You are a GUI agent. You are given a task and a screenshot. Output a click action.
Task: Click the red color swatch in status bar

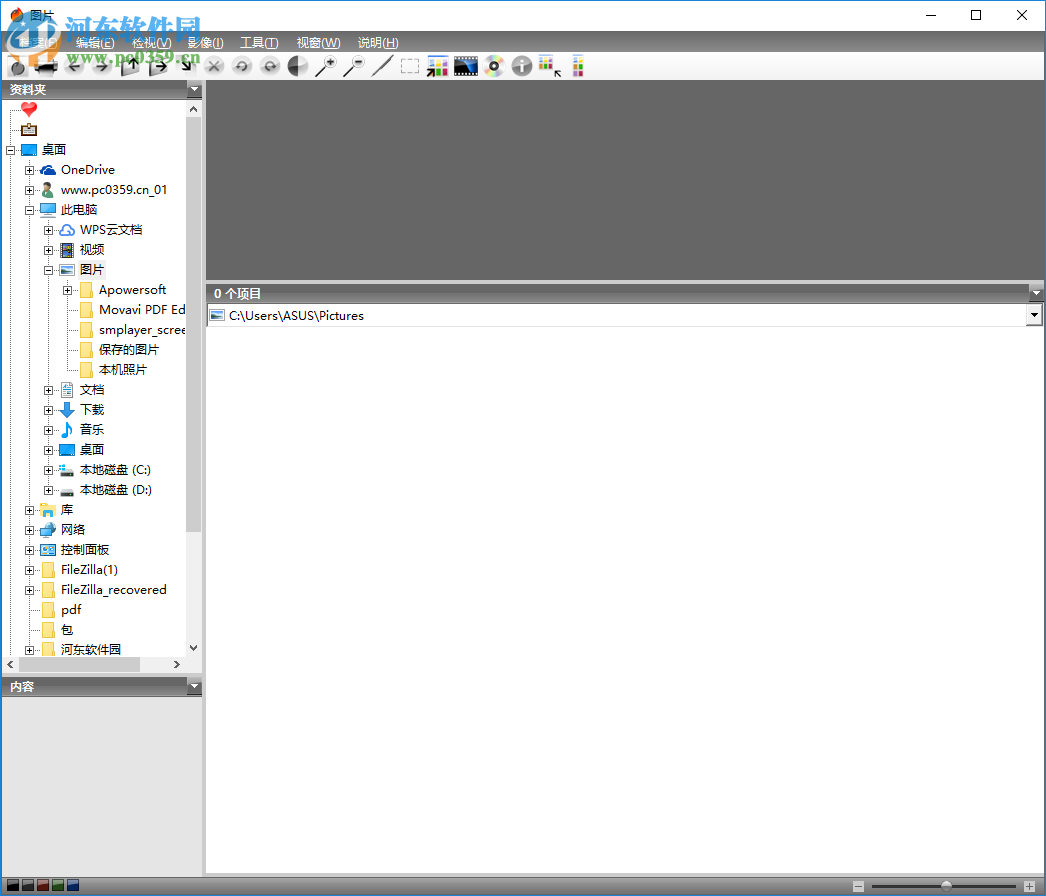(43, 886)
